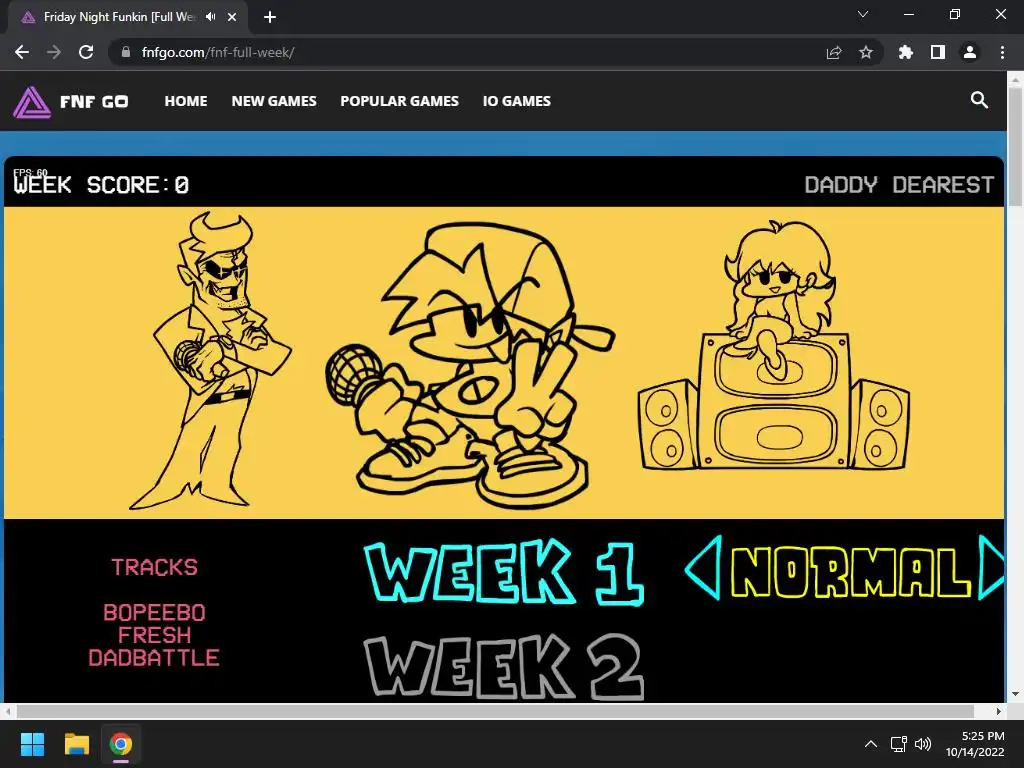Click the Girlfriend on speakers art
Image resolution: width=1024 pixels, height=768 pixels.
tap(774, 345)
